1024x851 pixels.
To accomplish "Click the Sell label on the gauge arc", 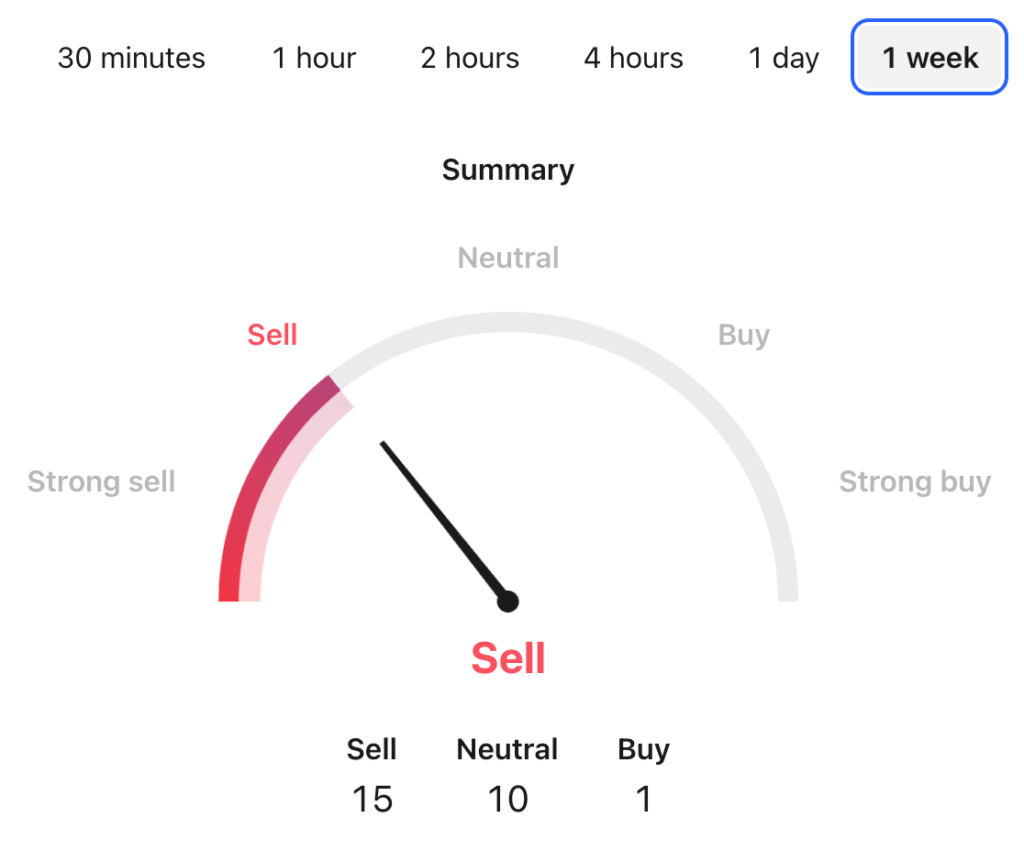I will [272, 335].
